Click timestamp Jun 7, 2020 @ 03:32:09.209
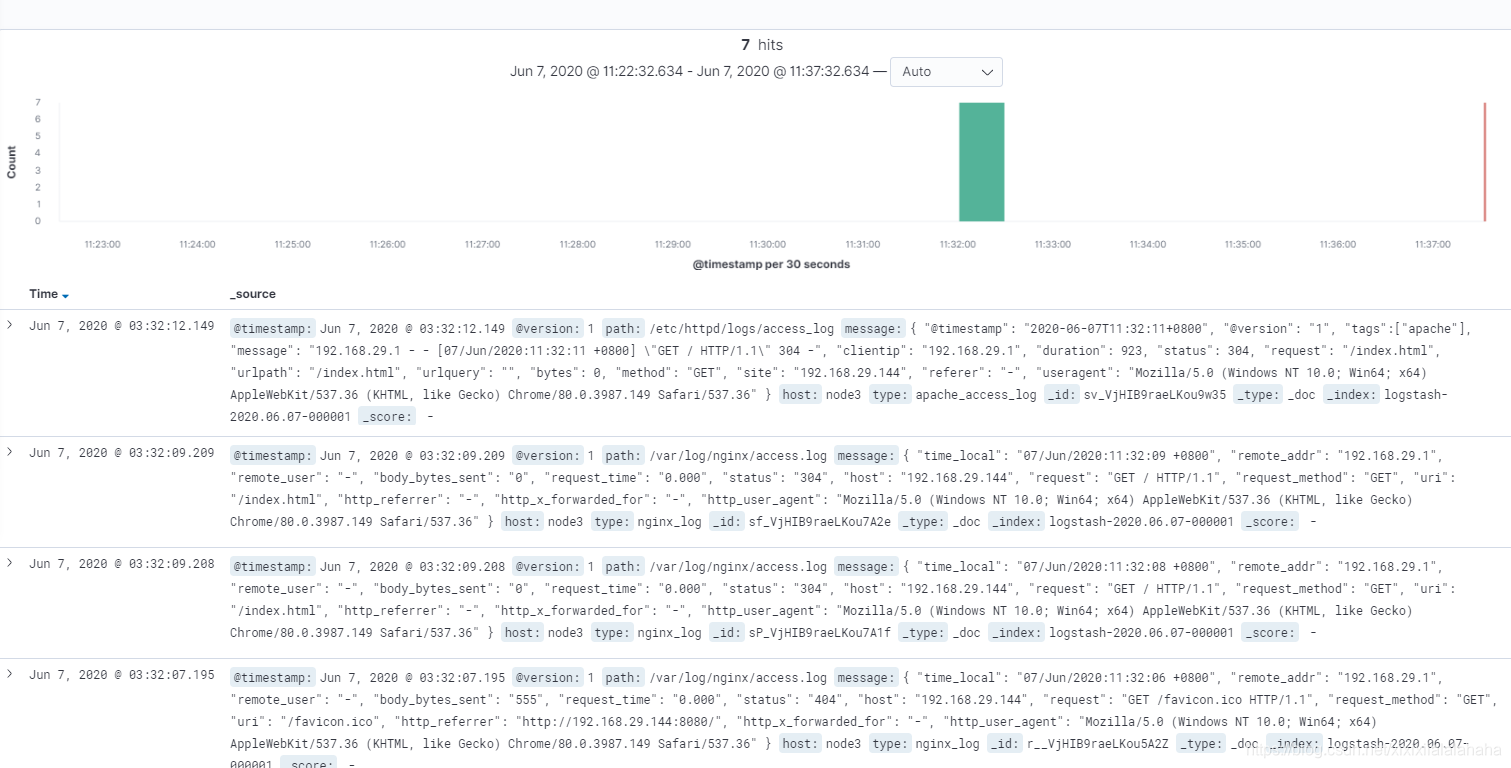The height and width of the screenshot is (768, 1511). (122, 452)
